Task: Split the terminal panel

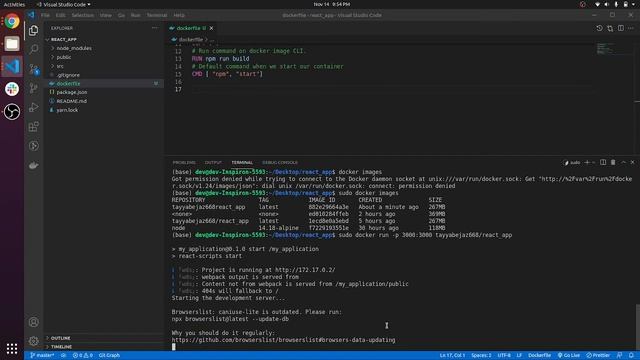Action: [603, 162]
